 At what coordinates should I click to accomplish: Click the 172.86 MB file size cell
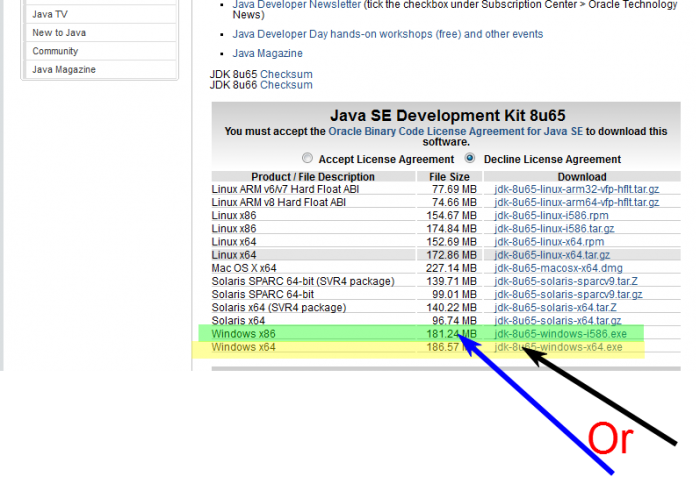pyautogui.click(x=451, y=255)
